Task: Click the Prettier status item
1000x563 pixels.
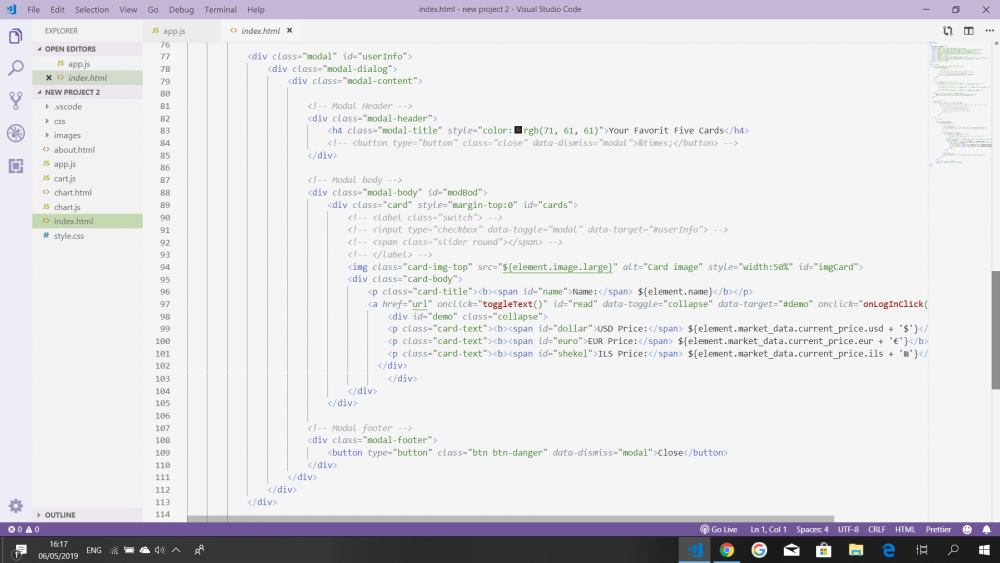Action: 938,529
